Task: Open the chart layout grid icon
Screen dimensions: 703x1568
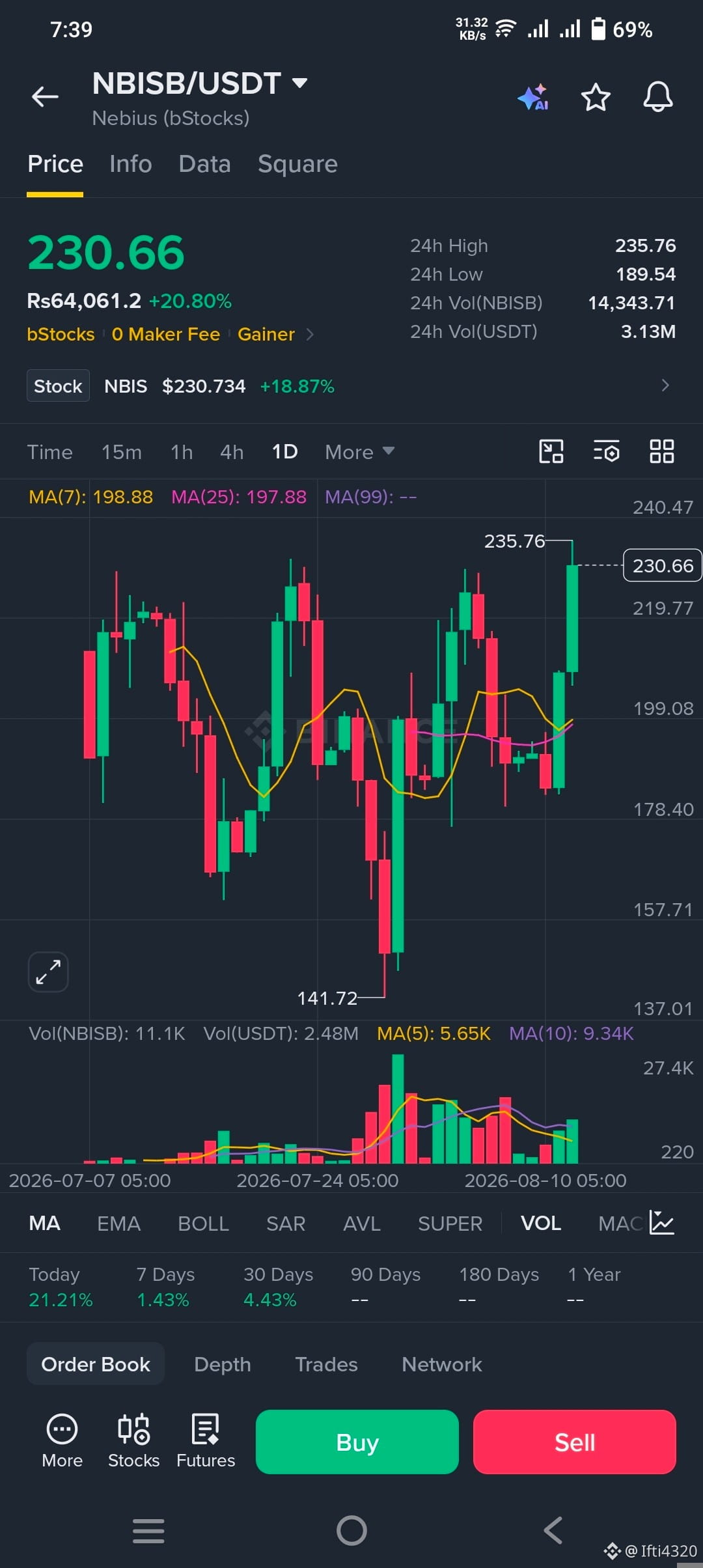Action: click(661, 451)
